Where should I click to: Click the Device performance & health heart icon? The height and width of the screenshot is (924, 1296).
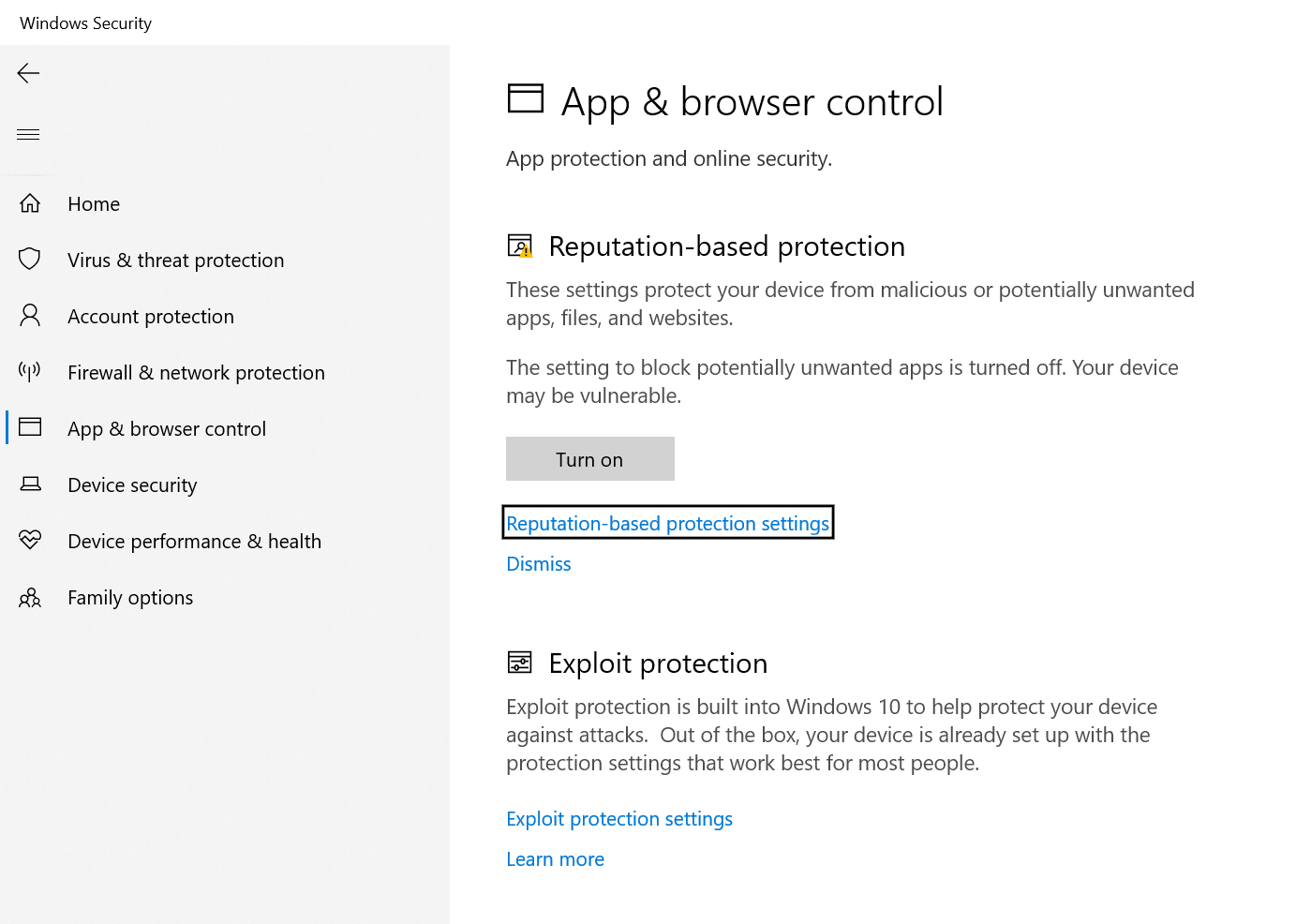pos(29,541)
